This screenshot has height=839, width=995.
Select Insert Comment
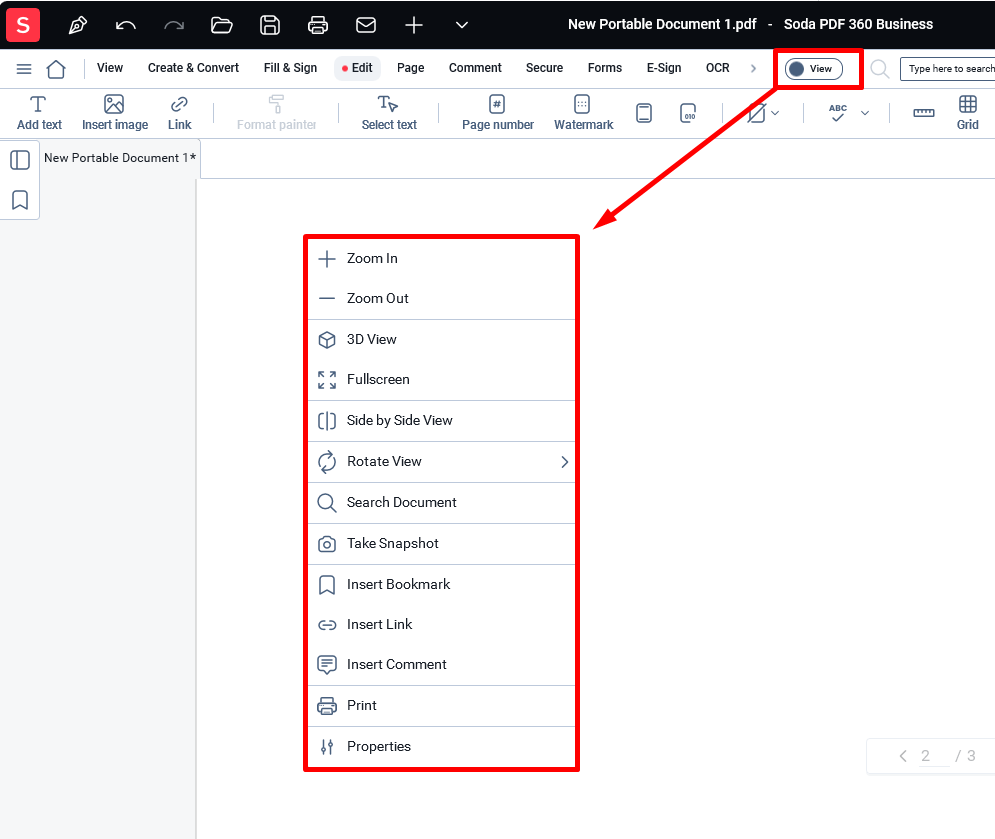click(442, 664)
